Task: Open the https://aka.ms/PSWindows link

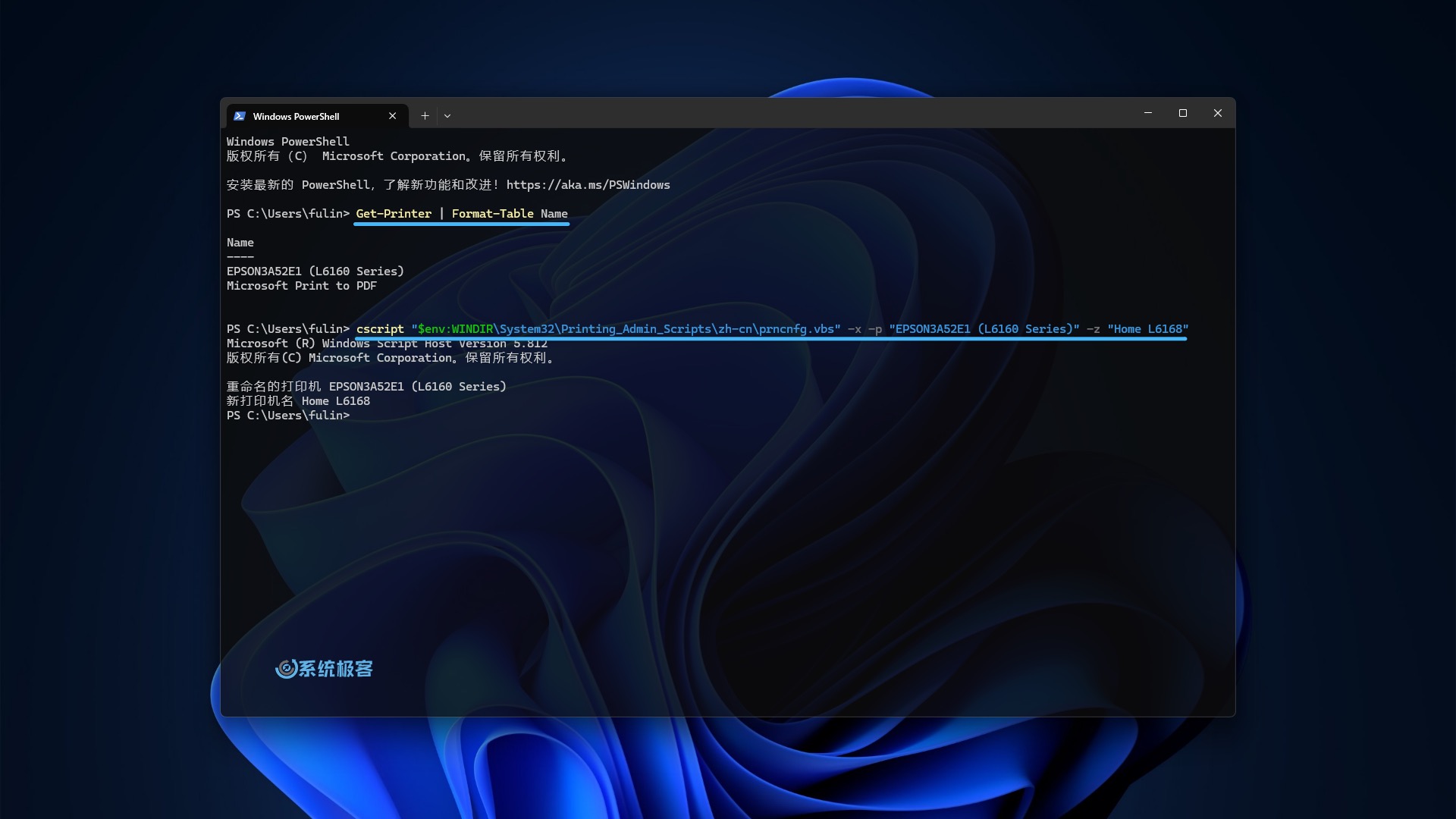Action: pos(588,185)
